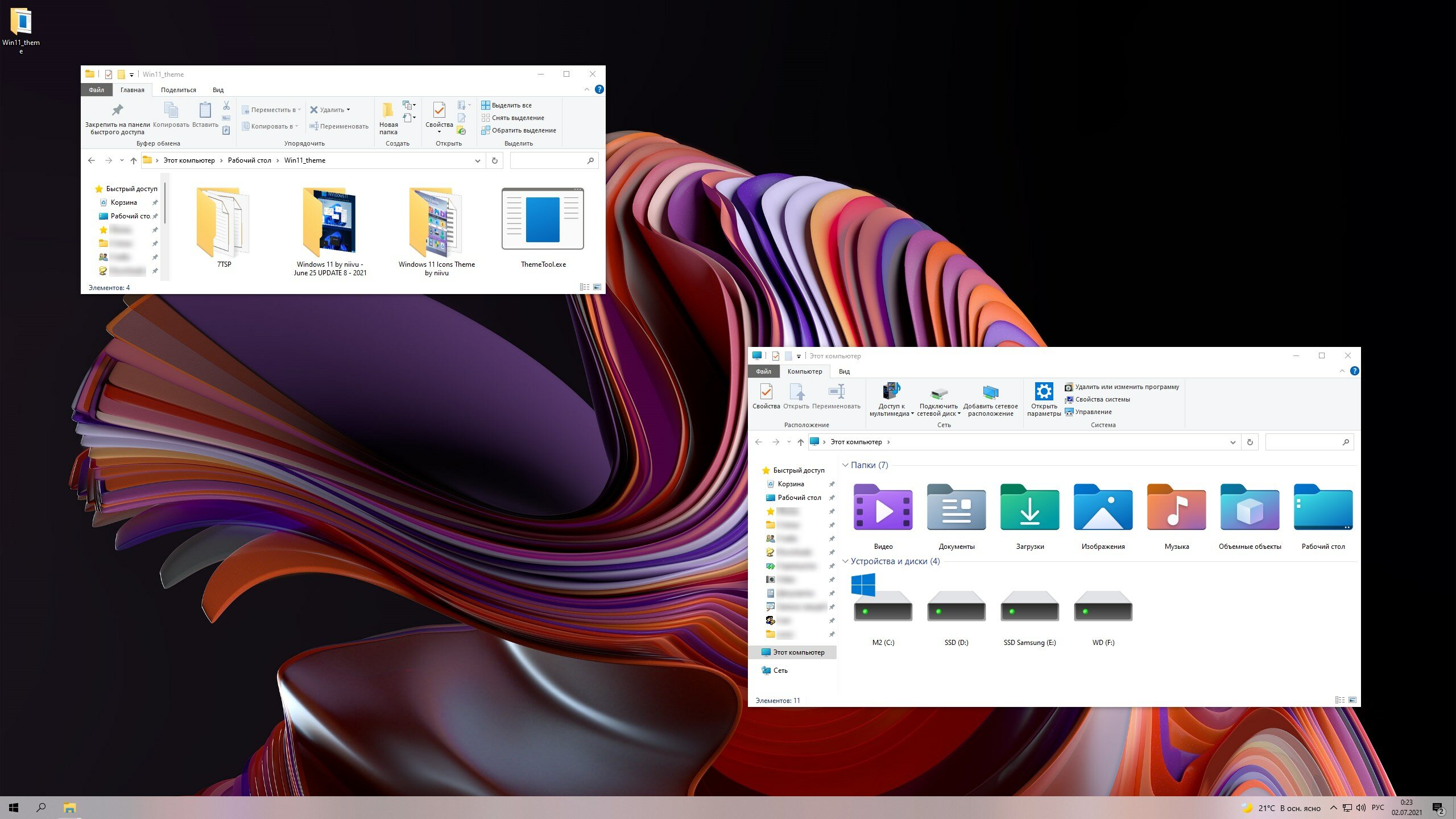
Task: Click search field in Win11_theme window
Action: [x=553, y=161]
